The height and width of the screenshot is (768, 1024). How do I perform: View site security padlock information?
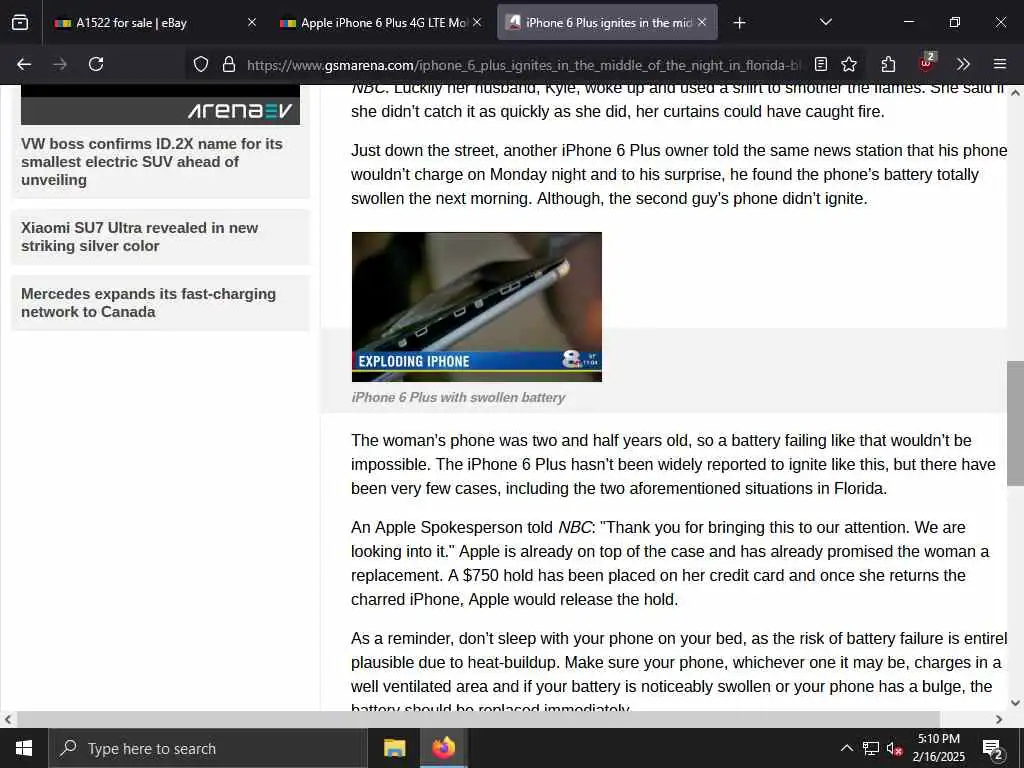[229, 64]
